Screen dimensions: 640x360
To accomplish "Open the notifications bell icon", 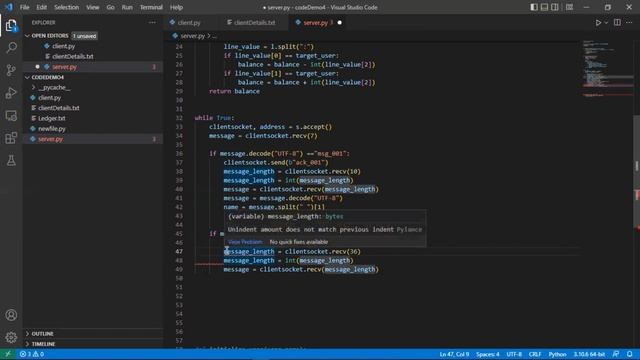I will pos(630,354).
